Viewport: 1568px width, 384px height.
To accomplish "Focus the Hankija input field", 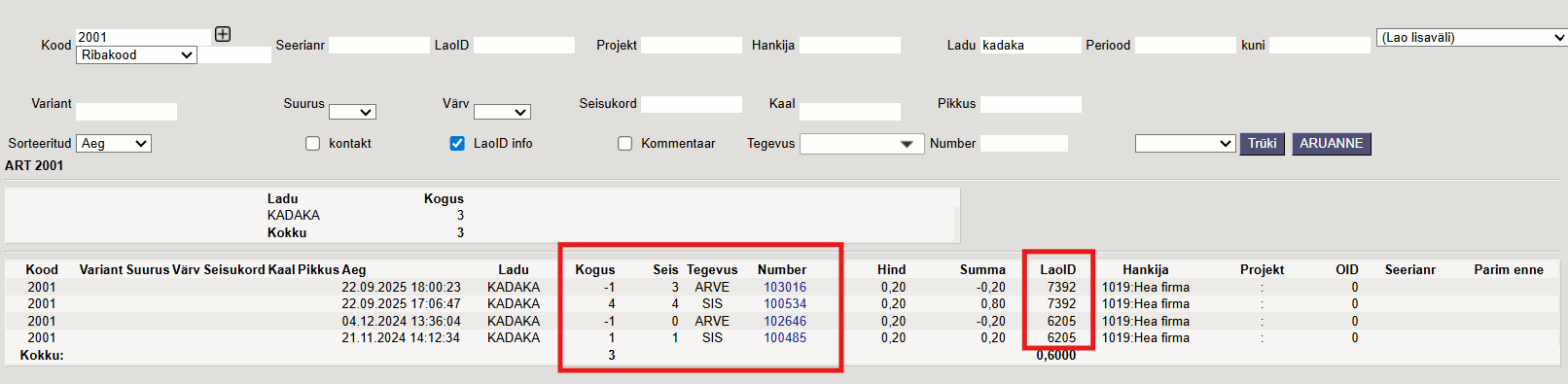I will pos(849,45).
